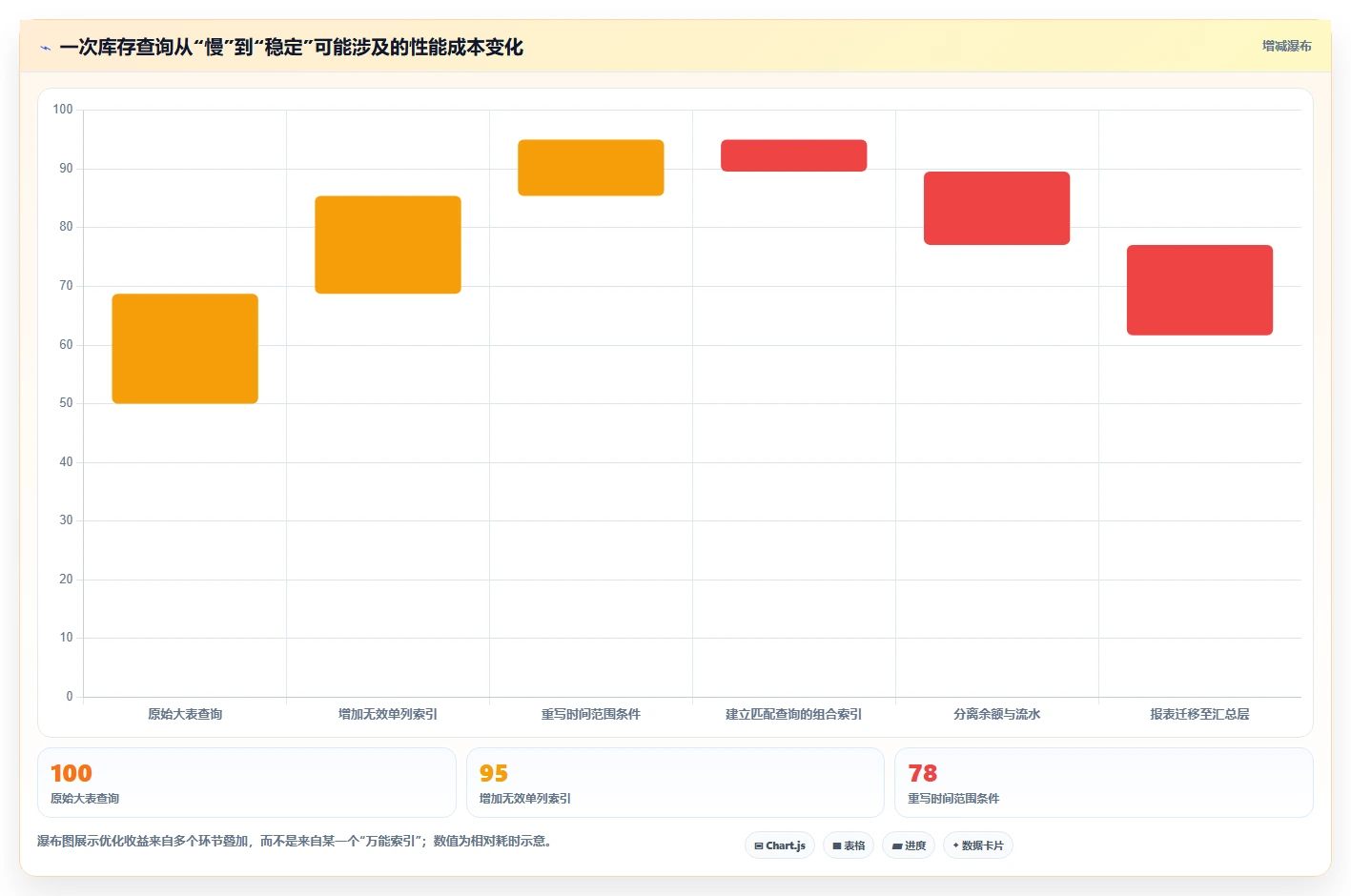This screenshot has height=896, width=1351.
Task: Click the x-axis label 增加无效单列索引
Action: coord(388,714)
